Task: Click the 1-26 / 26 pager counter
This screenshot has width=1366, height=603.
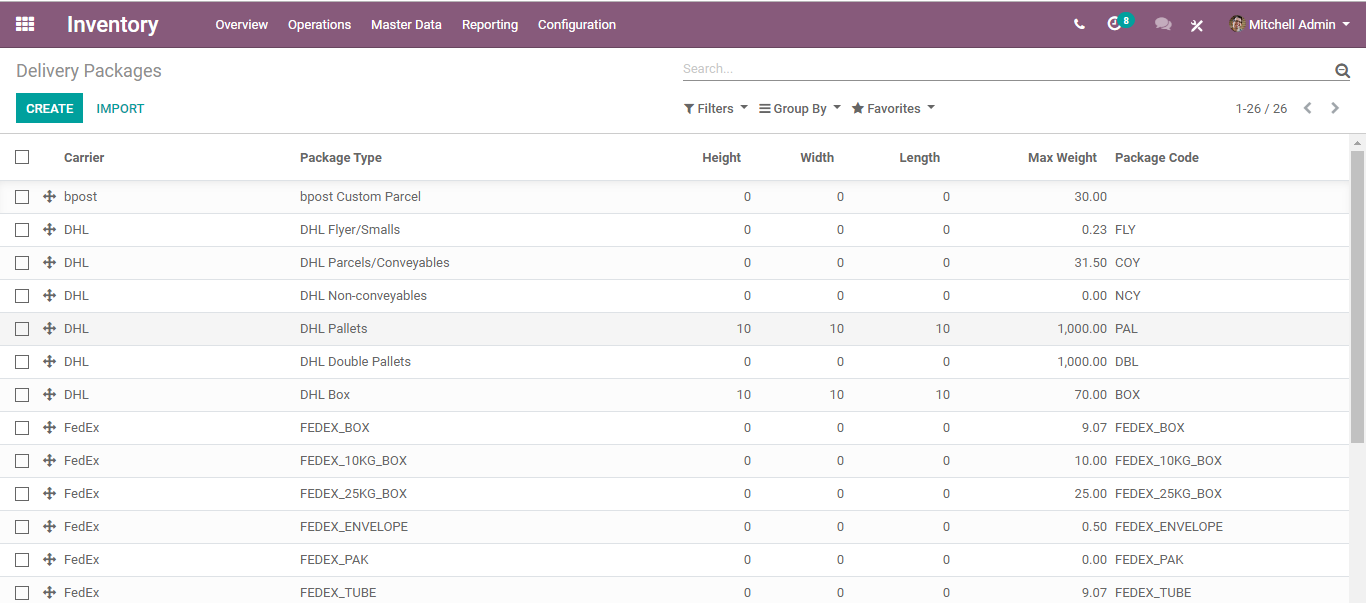Action: pyautogui.click(x=1261, y=108)
